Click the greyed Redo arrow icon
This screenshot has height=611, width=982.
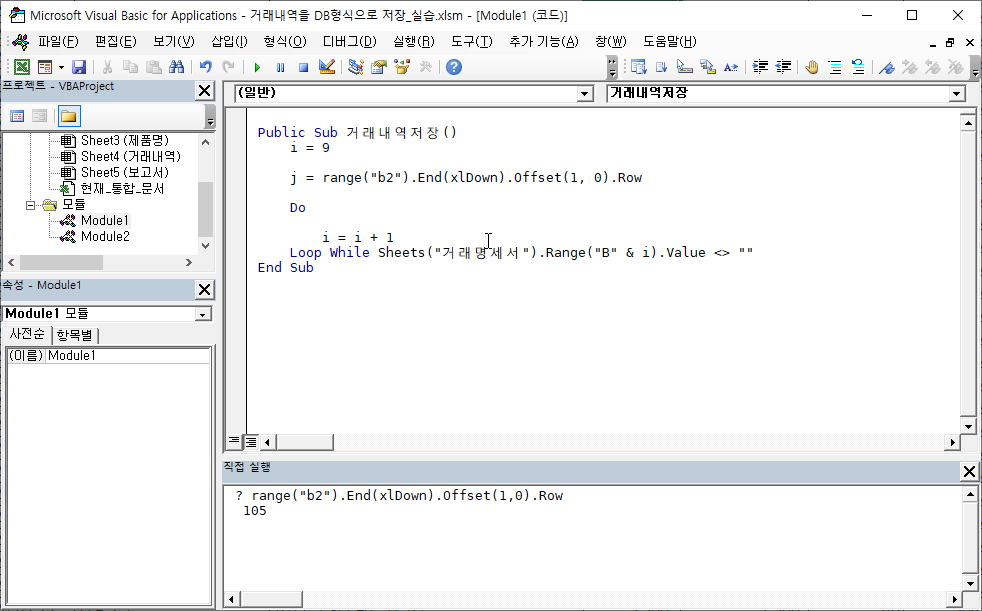[229, 67]
